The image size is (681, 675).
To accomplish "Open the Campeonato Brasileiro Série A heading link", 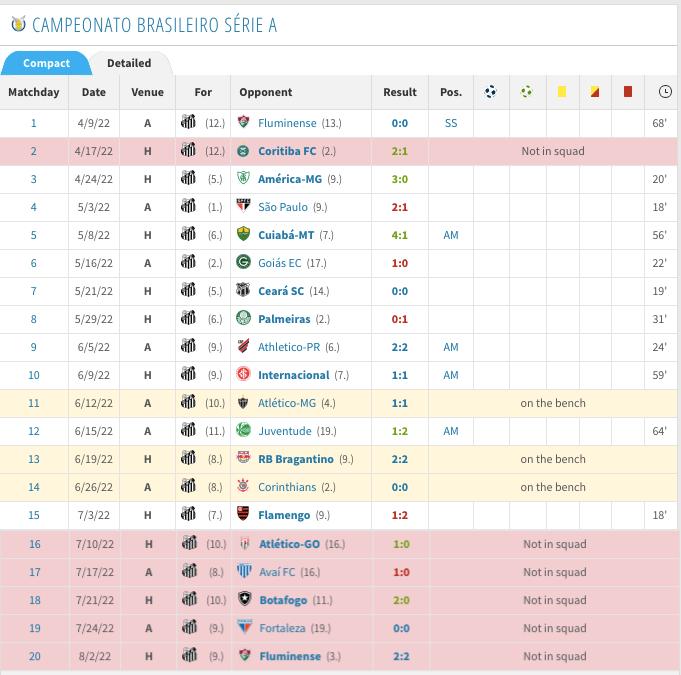I will point(155,25).
